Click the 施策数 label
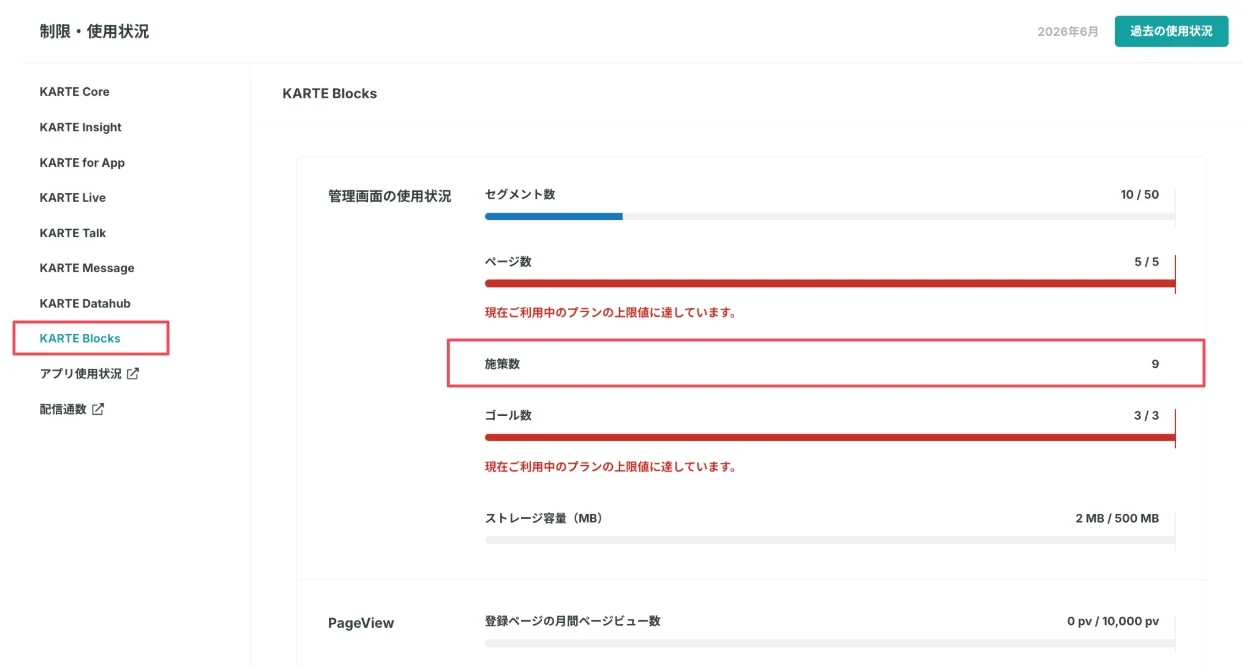 [x=502, y=364]
